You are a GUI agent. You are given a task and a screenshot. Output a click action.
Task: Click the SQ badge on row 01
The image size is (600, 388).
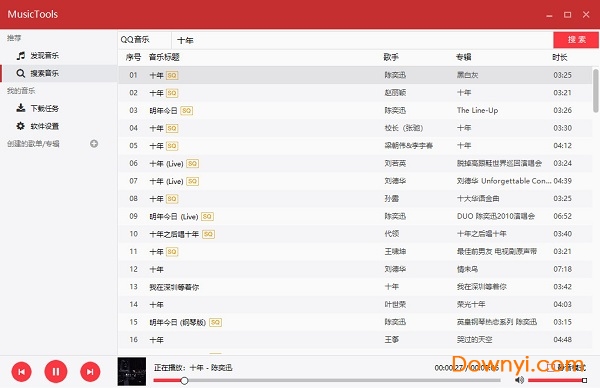click(172, 75)
